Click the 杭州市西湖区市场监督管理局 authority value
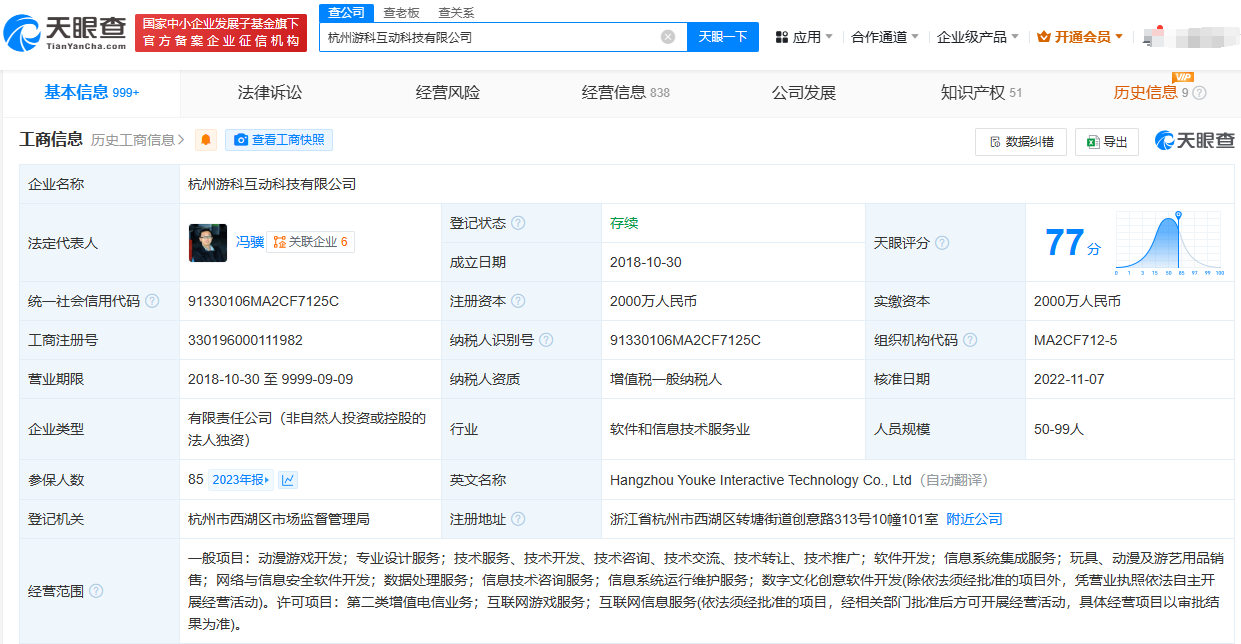The image size is (1241, 644). pos(279,519)
